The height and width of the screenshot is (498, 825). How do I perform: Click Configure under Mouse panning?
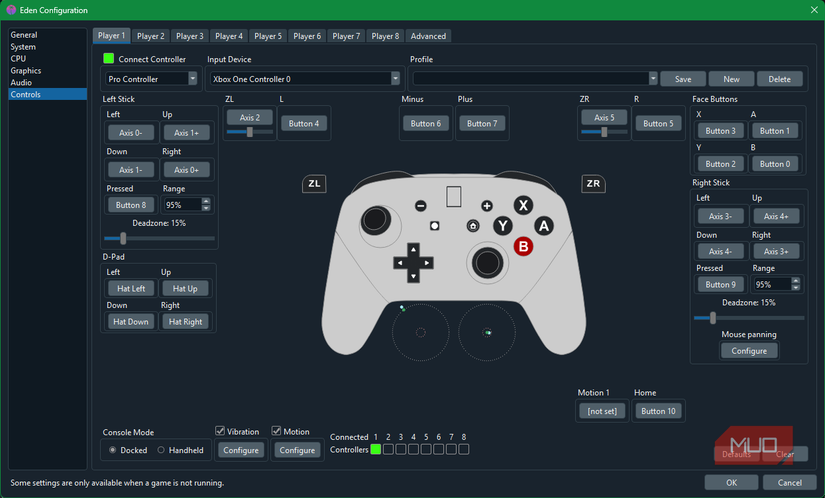pyautogui.click(x=749, y=351)
